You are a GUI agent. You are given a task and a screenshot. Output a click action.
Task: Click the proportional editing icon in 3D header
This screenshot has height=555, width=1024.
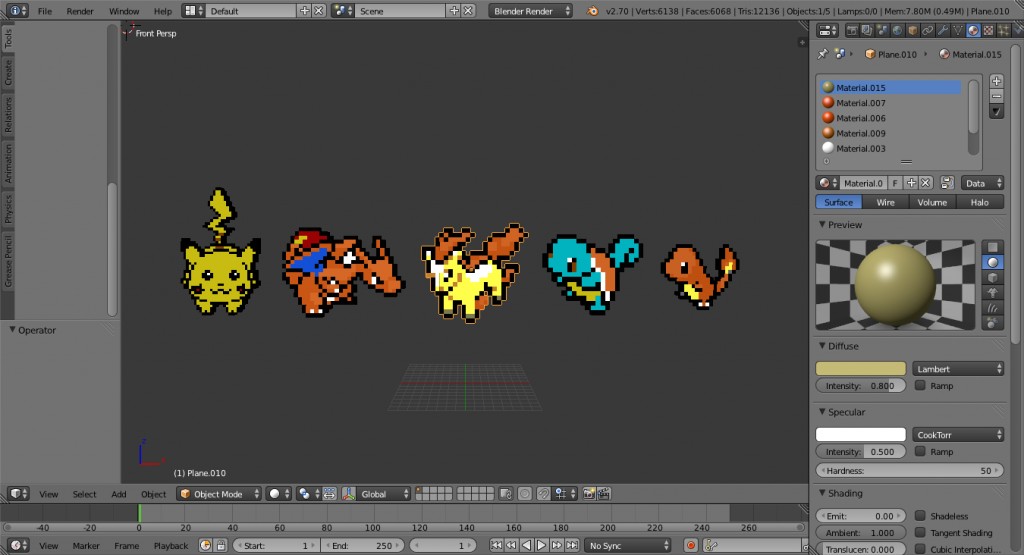pos(524,494)
